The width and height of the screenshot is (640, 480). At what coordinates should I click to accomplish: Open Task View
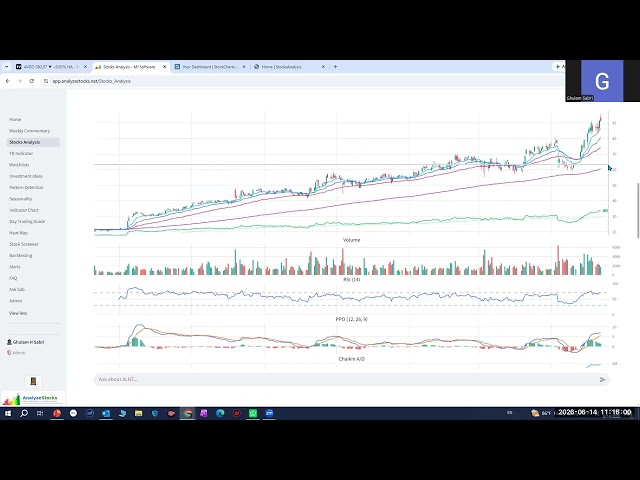click(x=40, y=413)
